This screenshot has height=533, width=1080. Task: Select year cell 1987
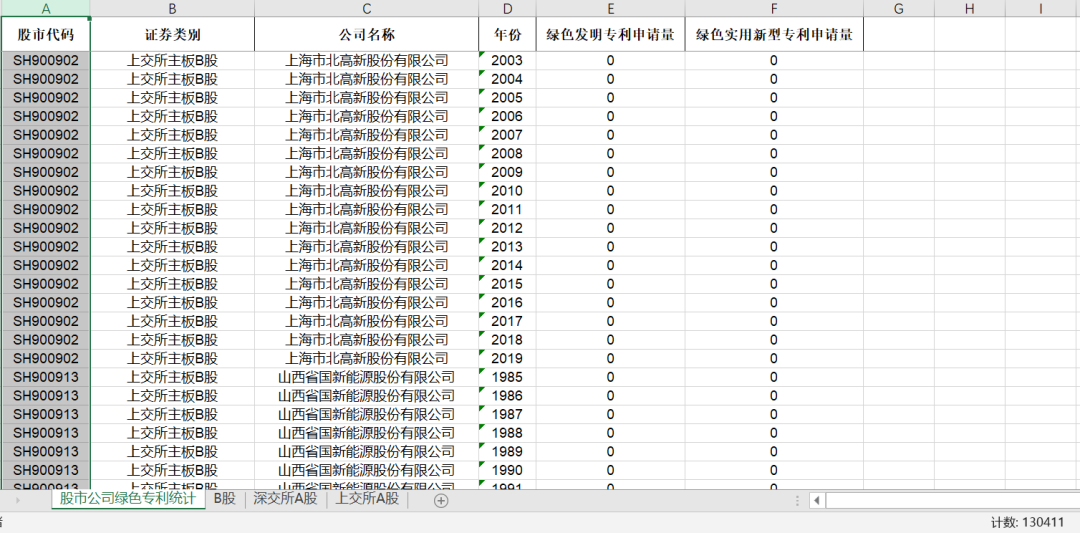[x=508, y=414]
